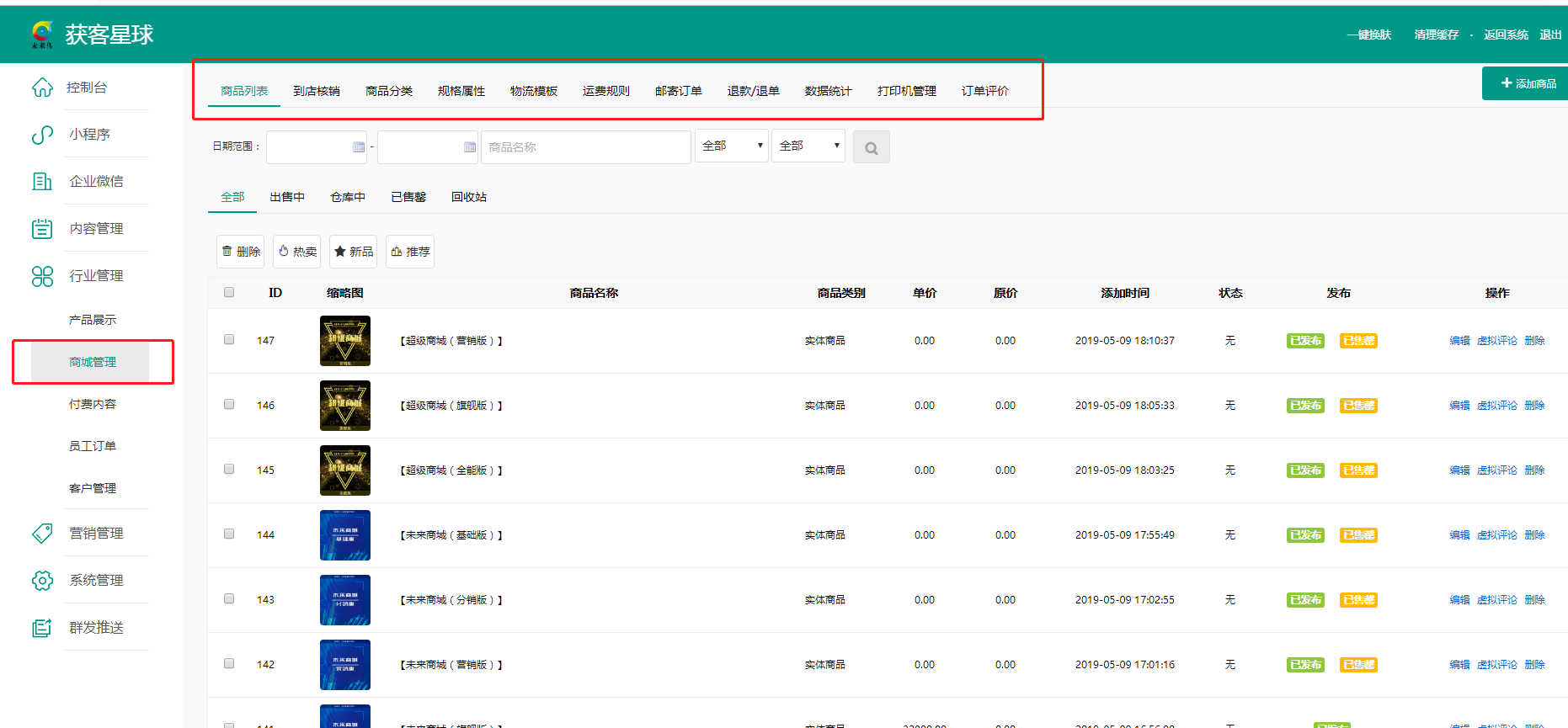Tick the checkbox for product 147
Screen dimensions: 1568x728
[229, 339]
